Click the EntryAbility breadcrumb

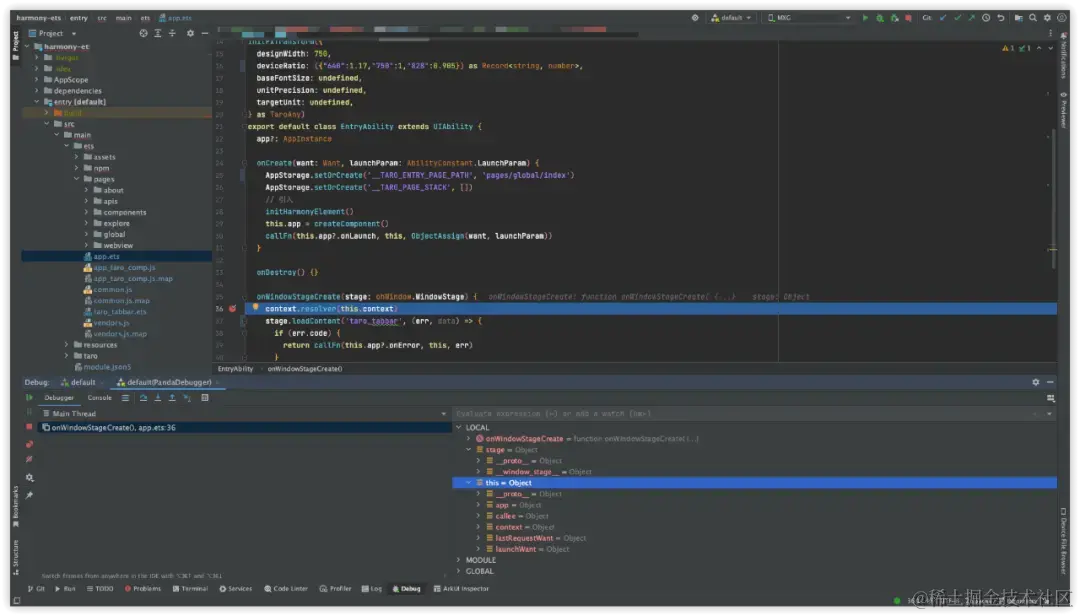click(x=236, y=369)
